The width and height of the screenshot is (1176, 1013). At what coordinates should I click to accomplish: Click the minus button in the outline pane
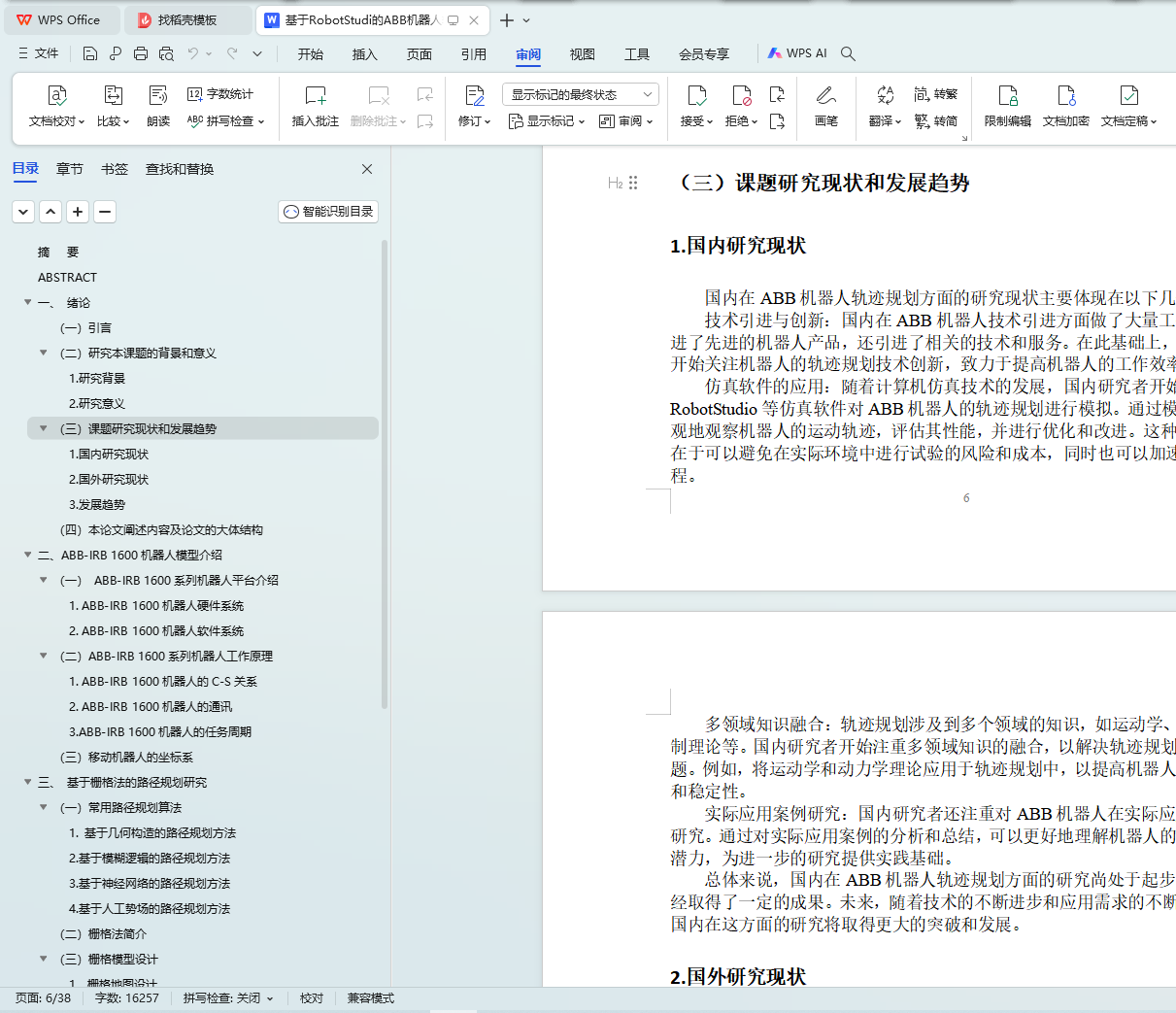tap(105, 212)
